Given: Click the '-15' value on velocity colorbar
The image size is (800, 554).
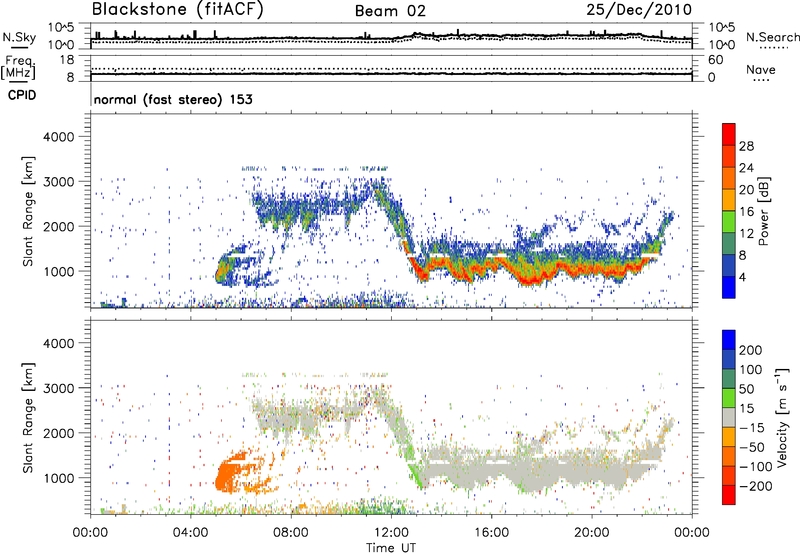Looking at the screenshot, I should pos(752,427).
